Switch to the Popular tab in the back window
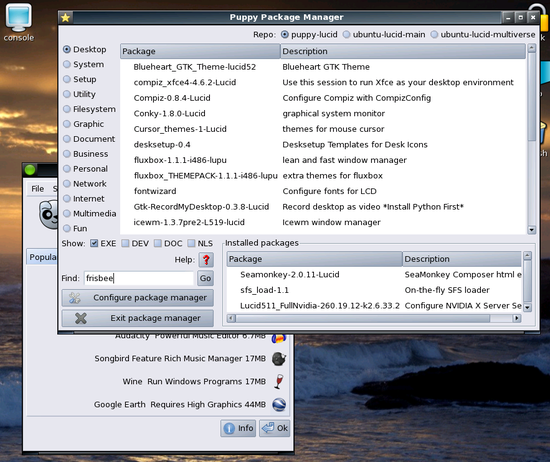This screenshot has width=550, height=462. point(42,257)
